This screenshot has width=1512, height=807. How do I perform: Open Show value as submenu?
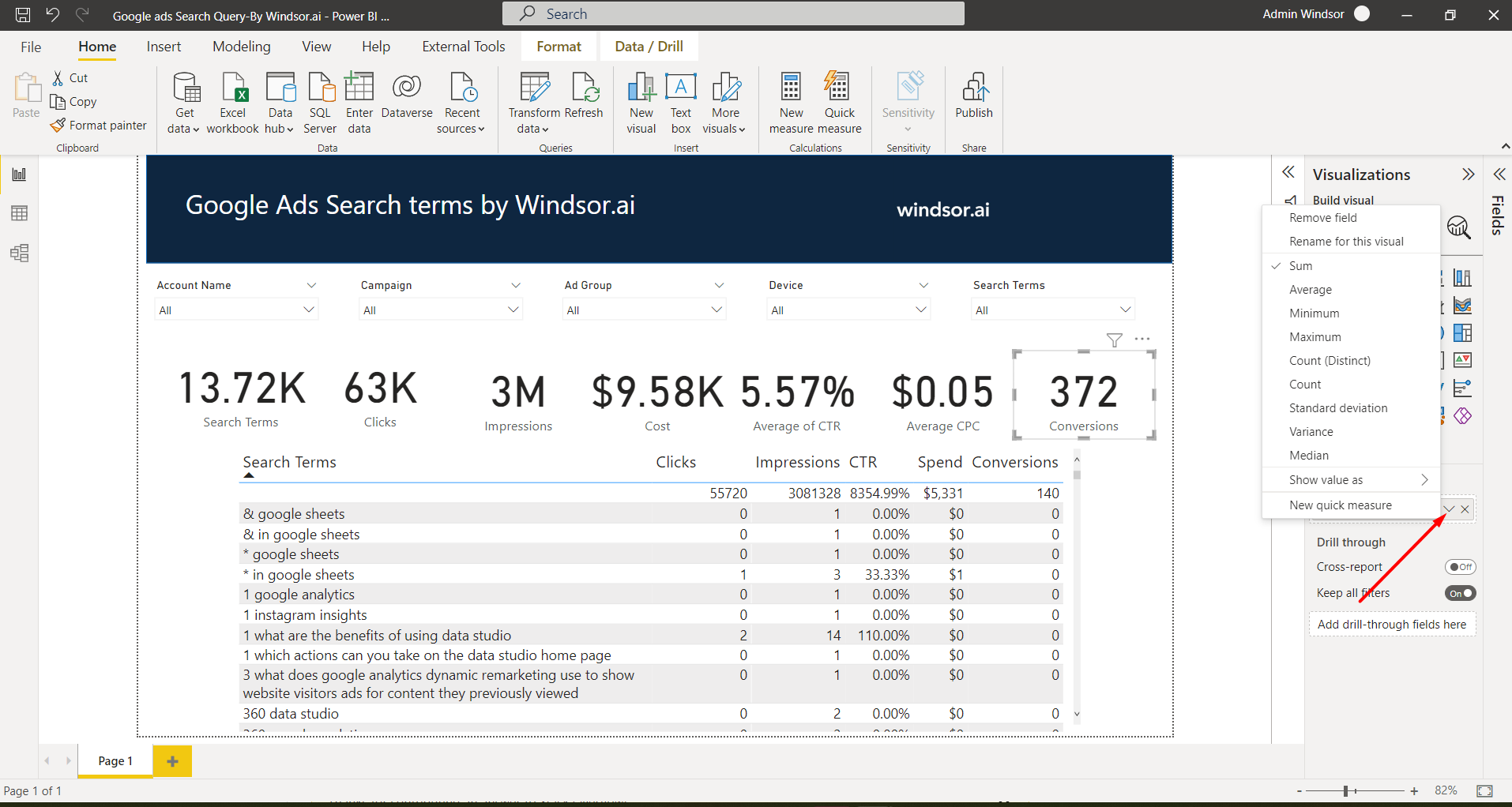1352,480
